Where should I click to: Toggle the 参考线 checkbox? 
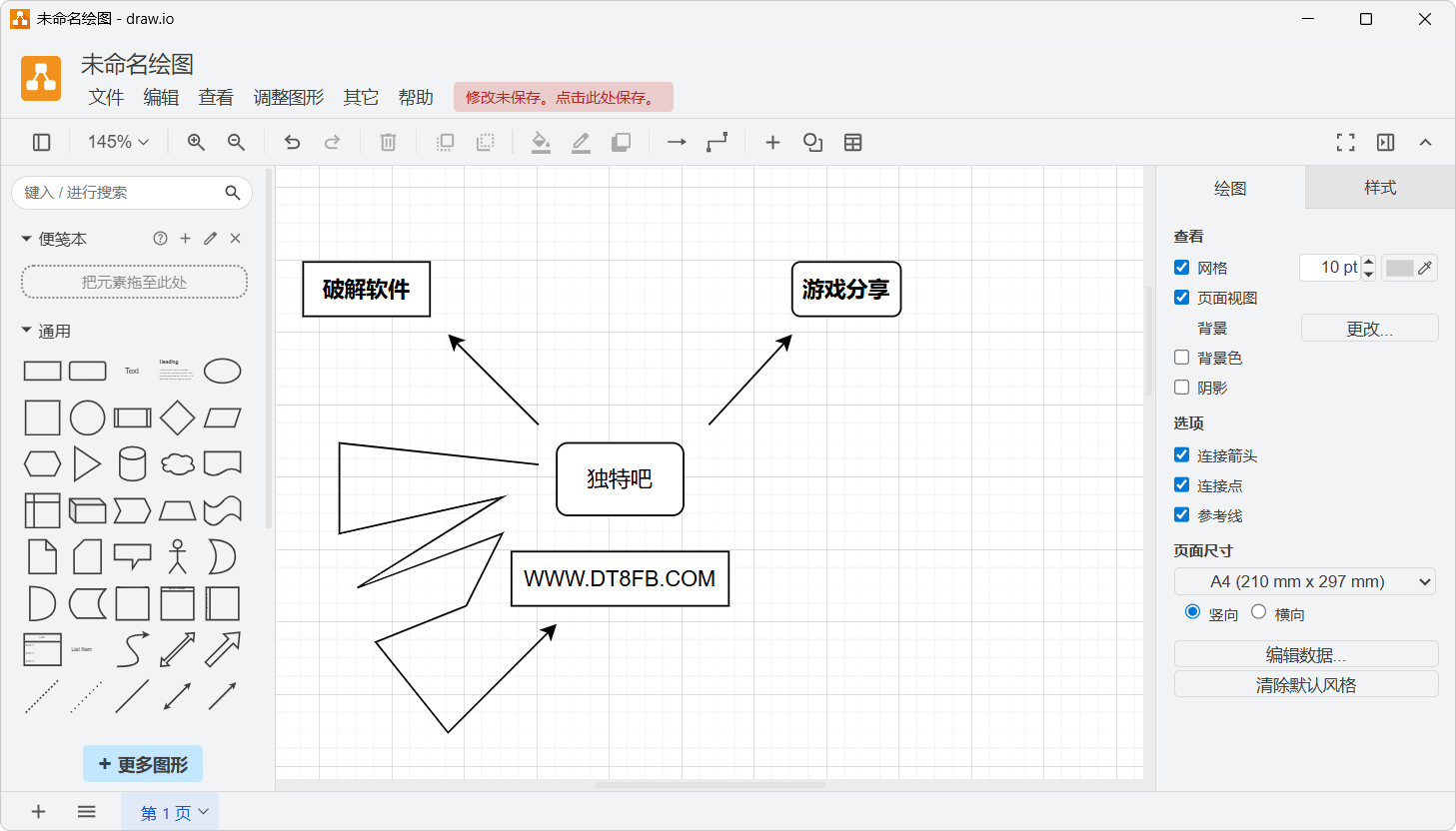coord(1181,515)
